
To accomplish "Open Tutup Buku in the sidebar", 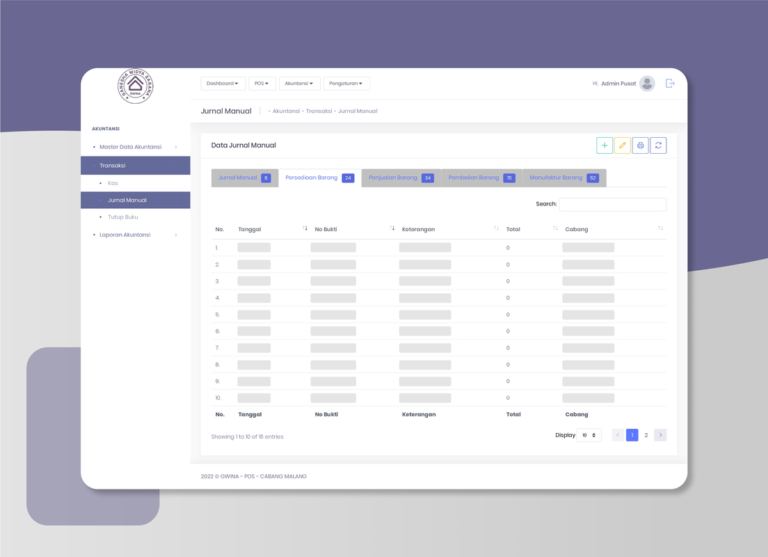I will (x=123, y=217).
